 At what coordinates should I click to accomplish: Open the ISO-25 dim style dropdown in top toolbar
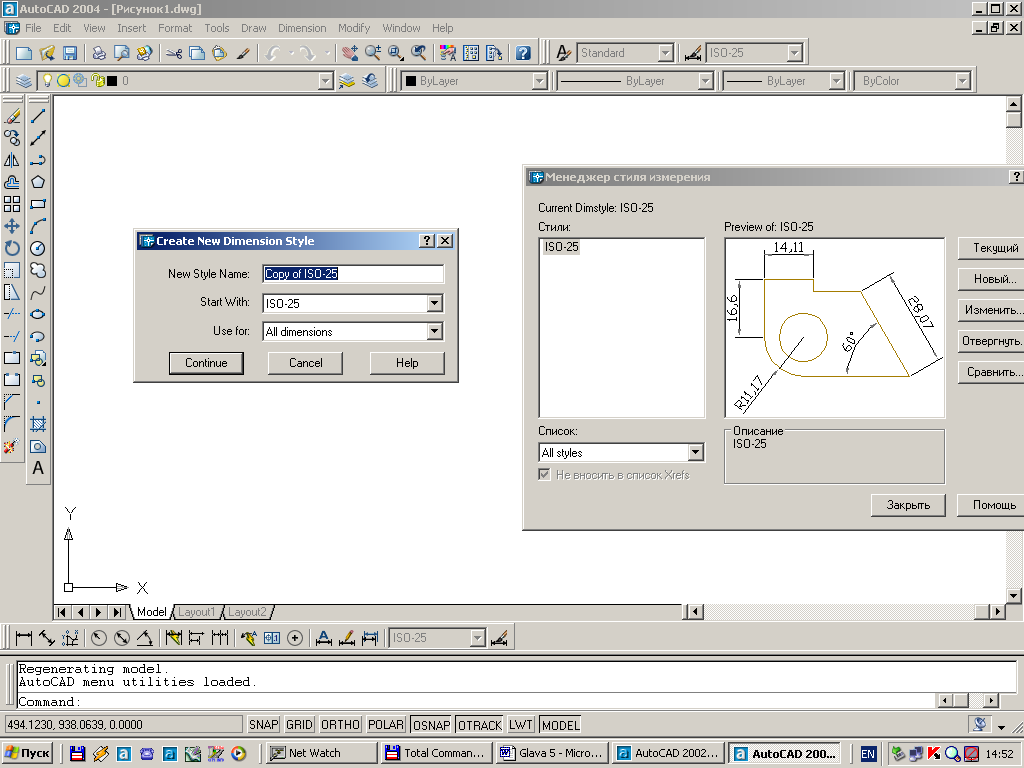click(794, 53)
